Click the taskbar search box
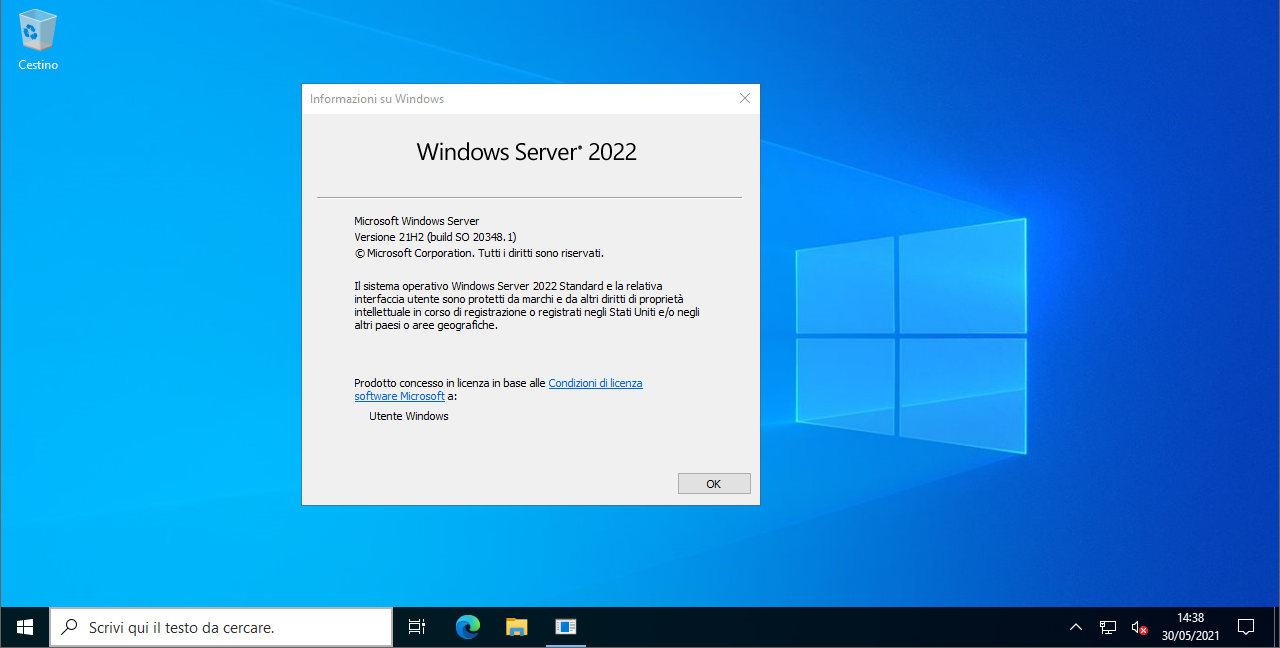 click(x=221, y=627)
